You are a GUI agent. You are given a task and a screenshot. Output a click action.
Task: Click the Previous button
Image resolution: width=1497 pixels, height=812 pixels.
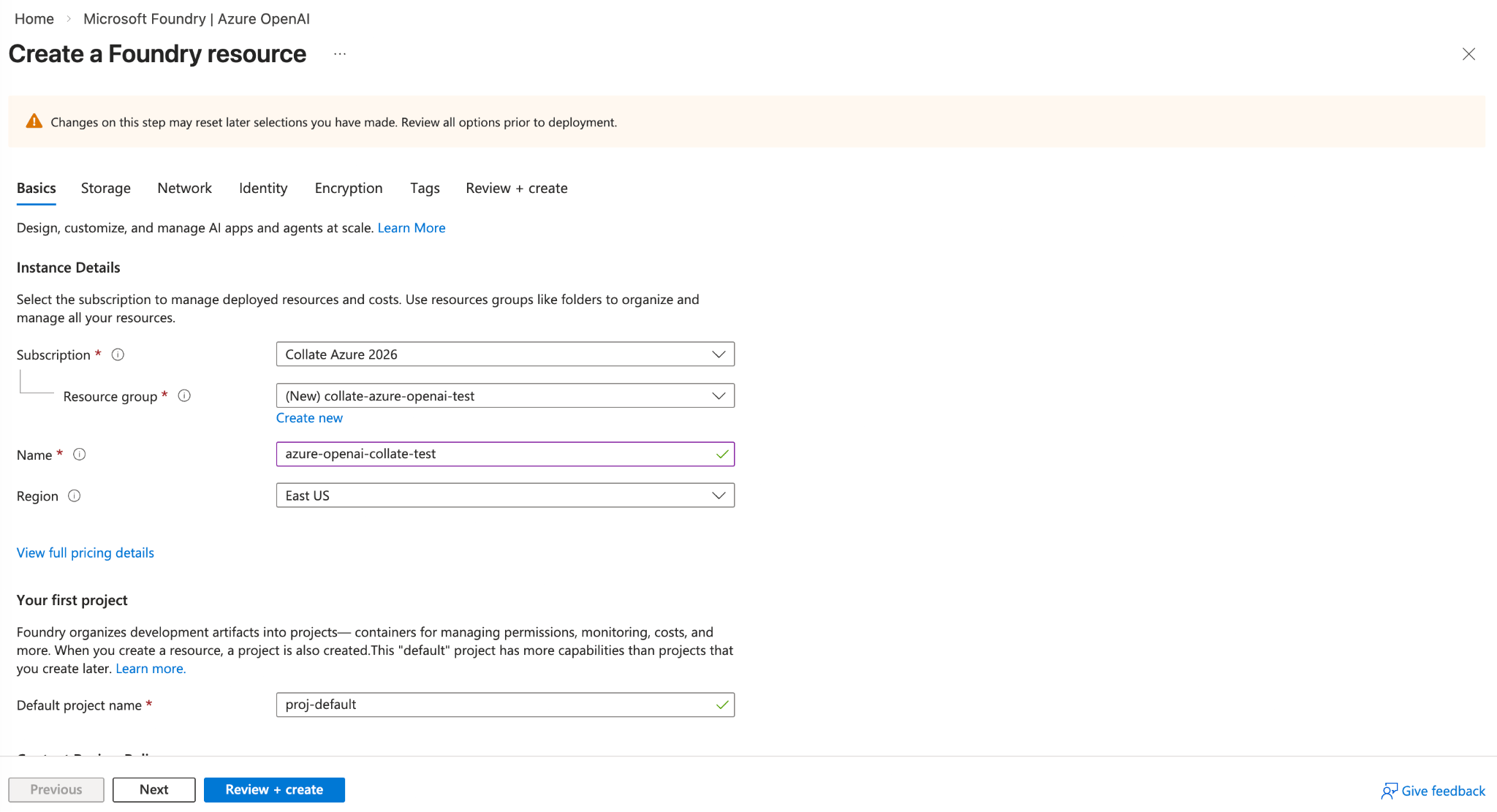(56, 789)
